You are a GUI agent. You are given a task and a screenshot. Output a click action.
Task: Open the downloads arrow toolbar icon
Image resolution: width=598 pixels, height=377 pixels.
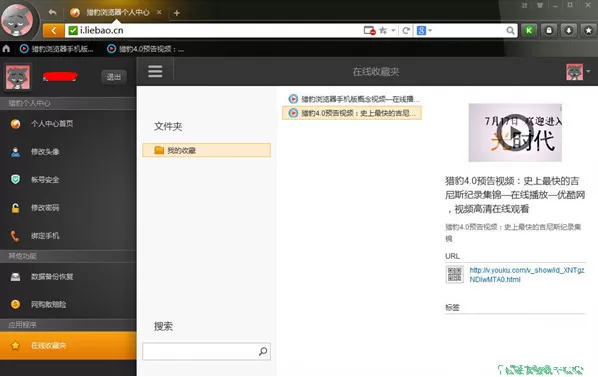pos(569,30)
